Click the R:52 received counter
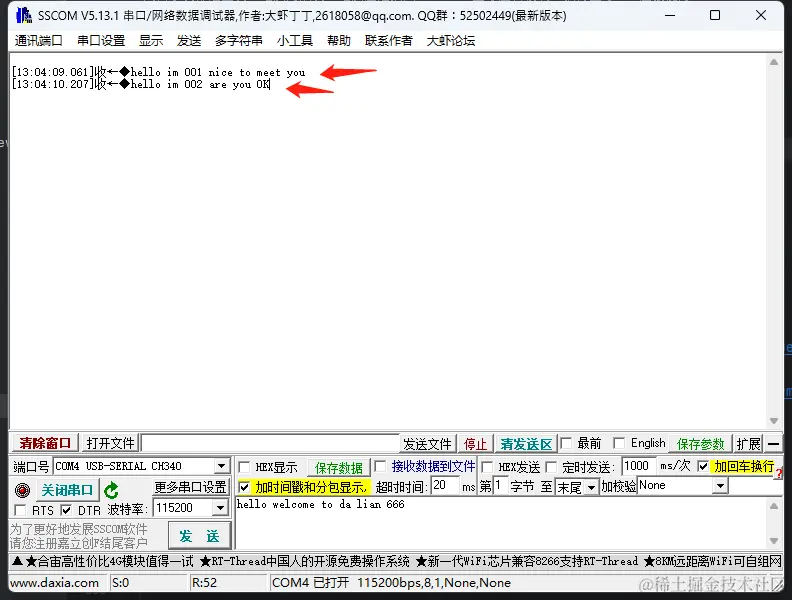This screenshot has height=600, width=792. click(x=204, y=583)
